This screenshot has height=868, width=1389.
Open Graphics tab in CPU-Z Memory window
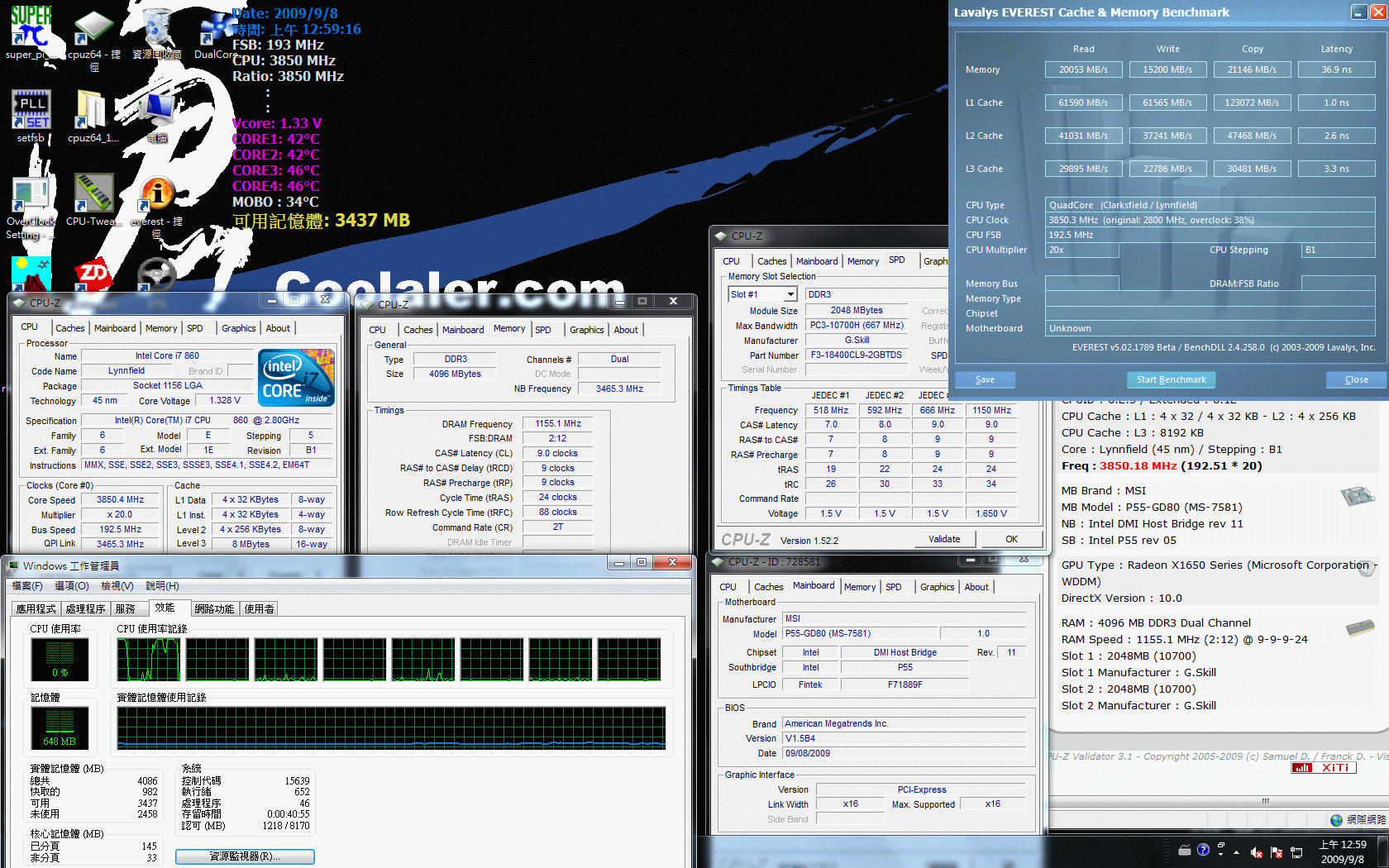[x=587, y=330]
